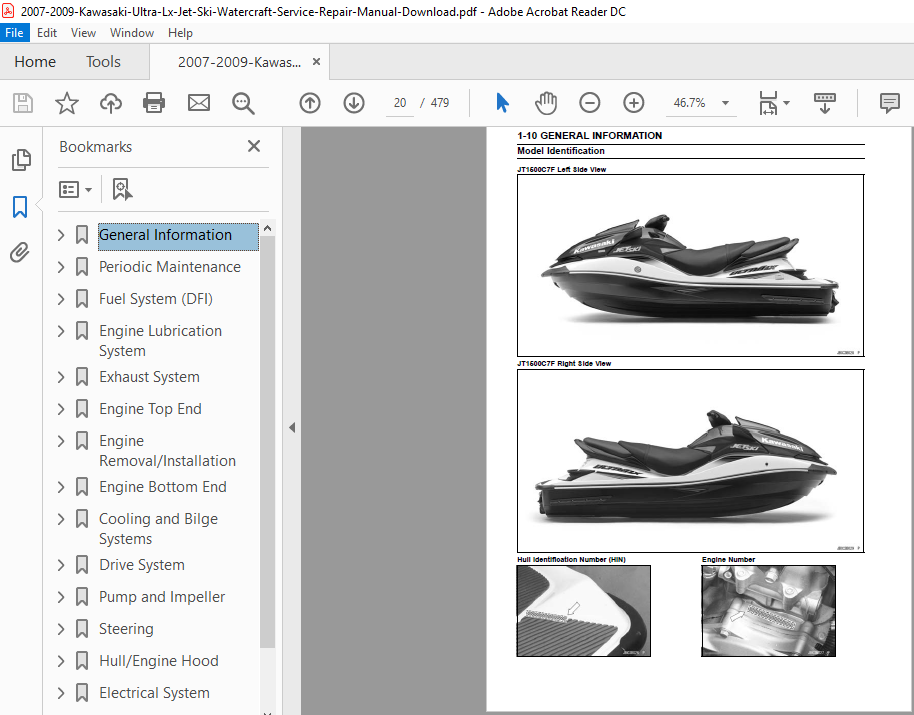Screen dimensions: 914x715
Task: Click the bookmarks panel scrollbar thumb
Action: pyautogui.click(x=268, y=441)
